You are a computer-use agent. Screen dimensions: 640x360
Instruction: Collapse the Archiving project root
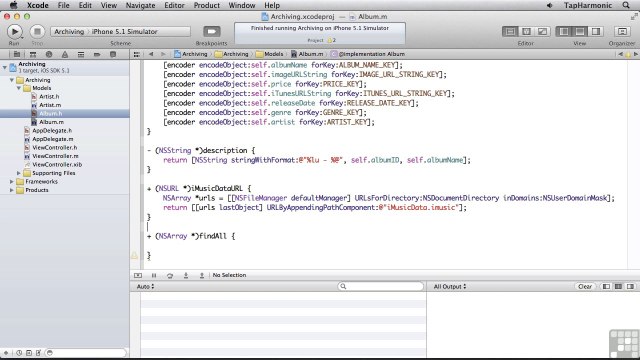4,67
